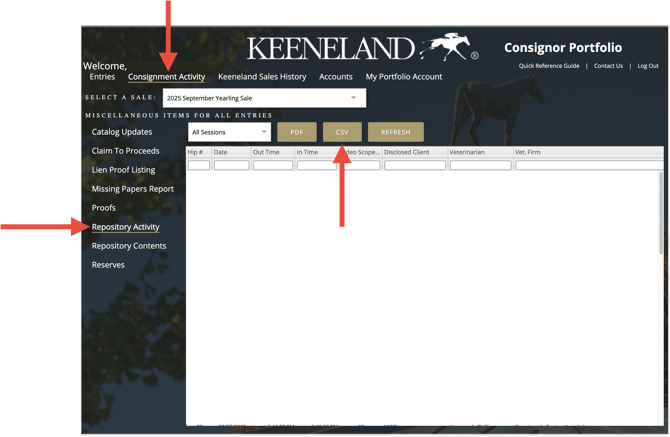Open the Quick Reference Guide link
Screen dimensions: 670x437
point(549,66)
